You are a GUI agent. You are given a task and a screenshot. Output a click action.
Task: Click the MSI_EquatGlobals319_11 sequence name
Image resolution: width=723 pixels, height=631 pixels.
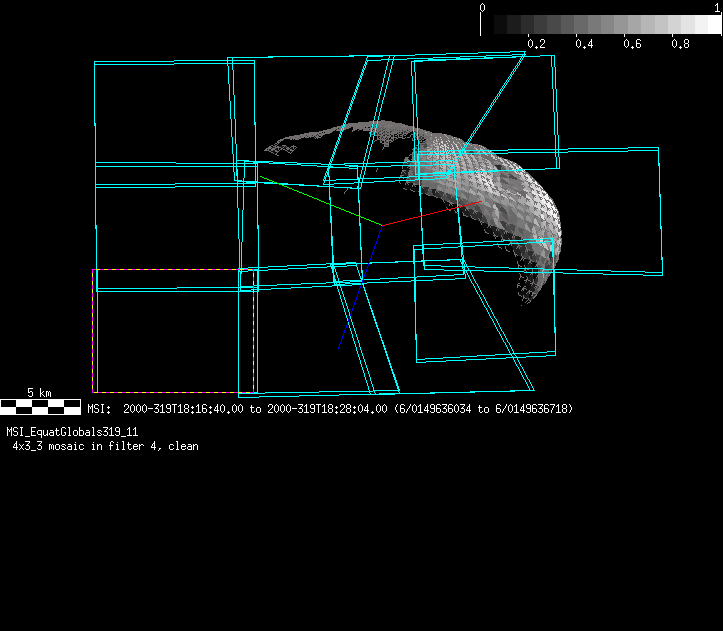click(x=72, y=432)
